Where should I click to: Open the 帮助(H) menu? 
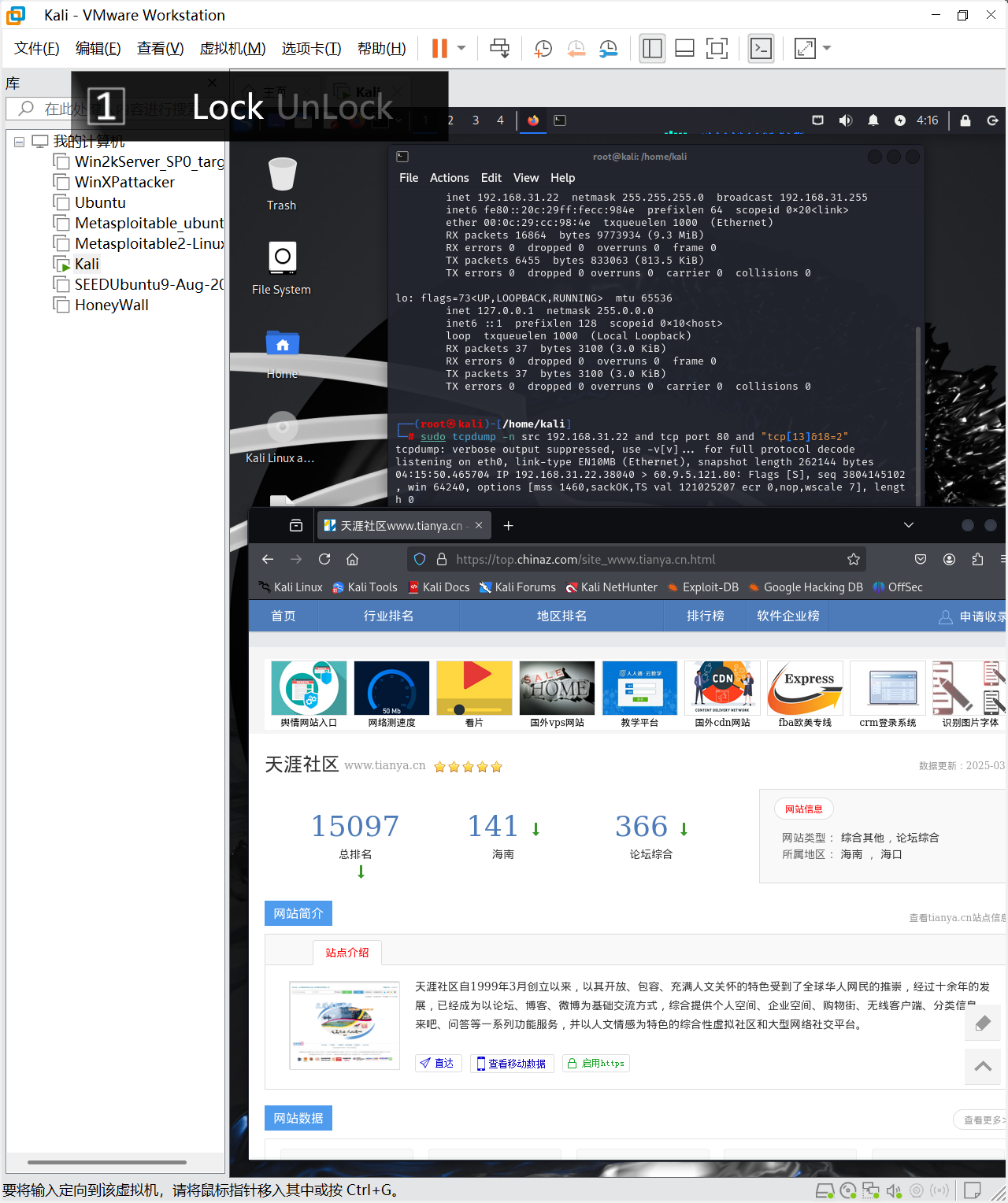pos(382,48)
